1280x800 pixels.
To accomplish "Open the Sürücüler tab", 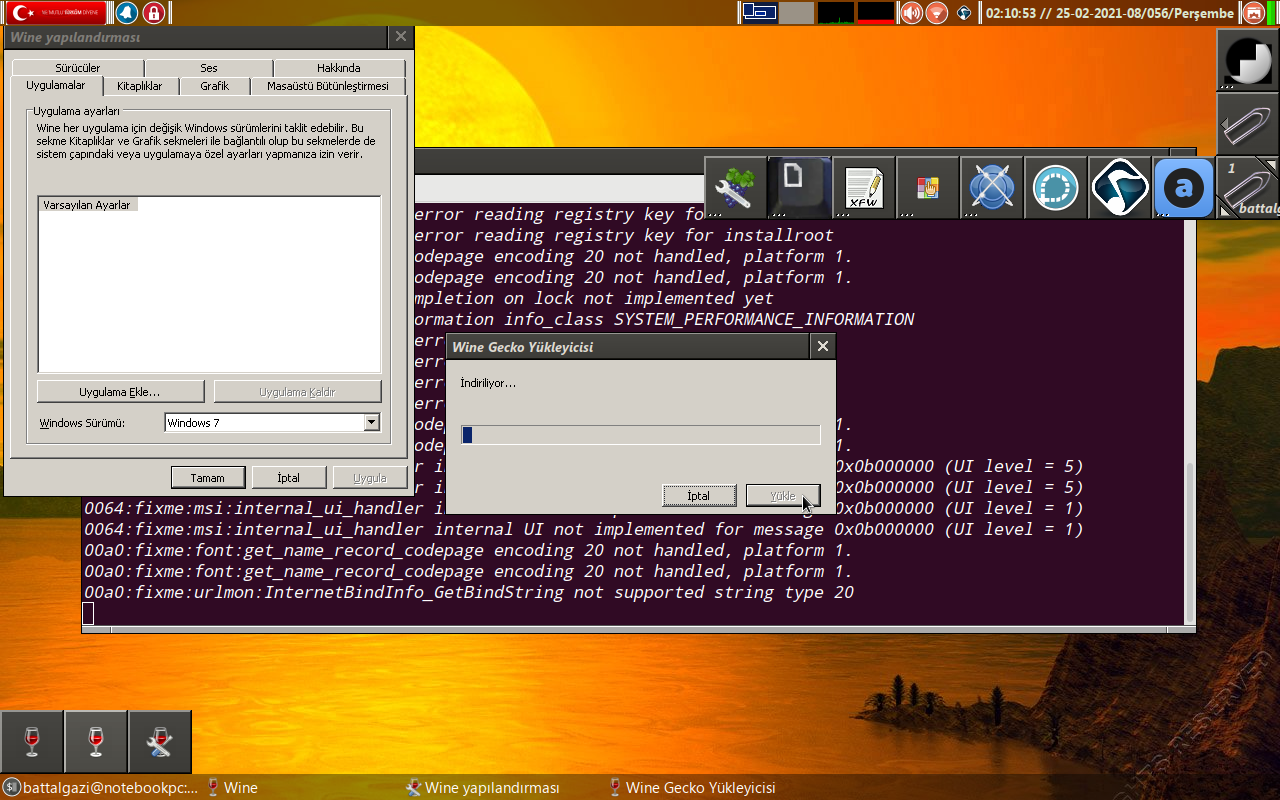I will coord(78,68).
